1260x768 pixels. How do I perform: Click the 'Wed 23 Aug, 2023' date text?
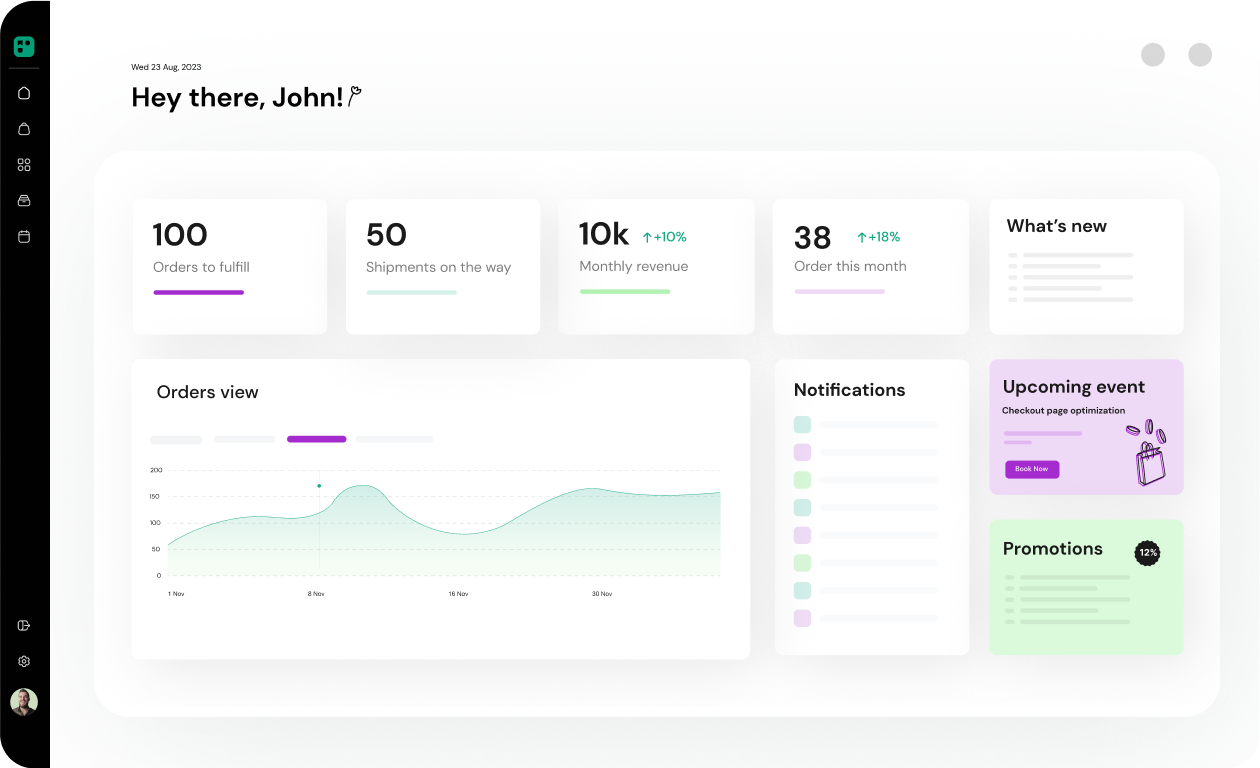(x=166, y=67)
